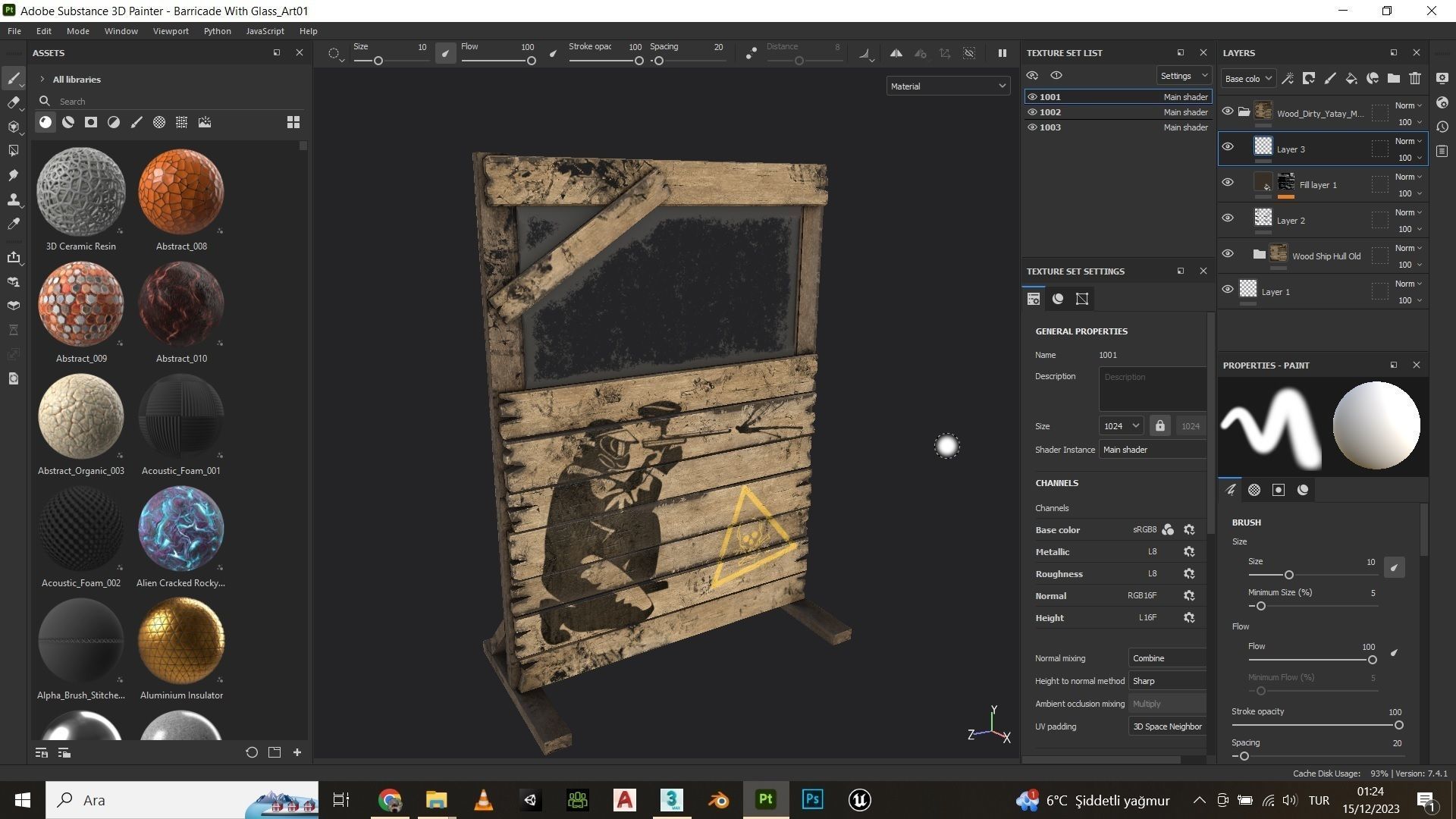Open the Mode menu

point(78,31)
